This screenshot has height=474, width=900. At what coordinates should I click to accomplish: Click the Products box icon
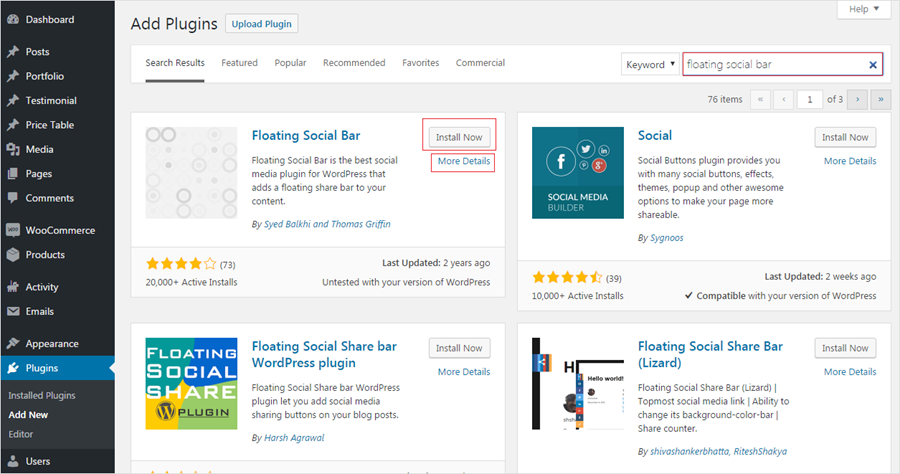(13, 255)
